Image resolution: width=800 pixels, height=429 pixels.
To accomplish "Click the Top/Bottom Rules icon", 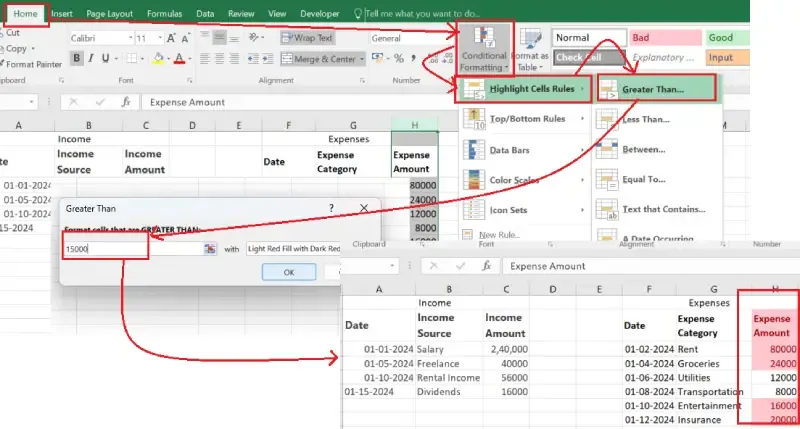I will (x=473, y=119).
